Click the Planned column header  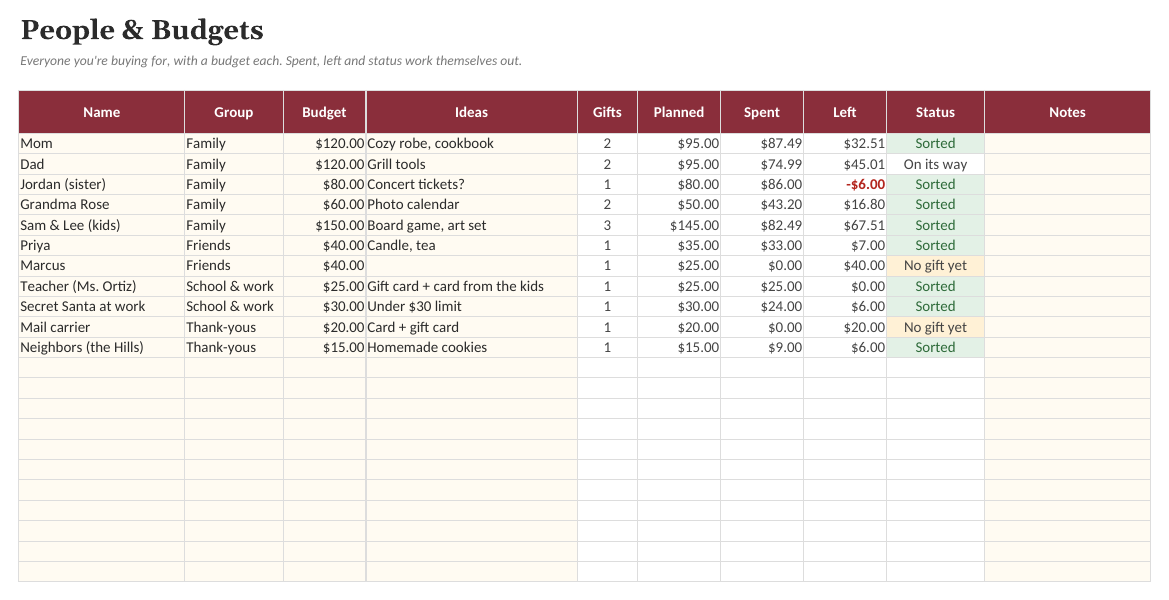(678, 112)
